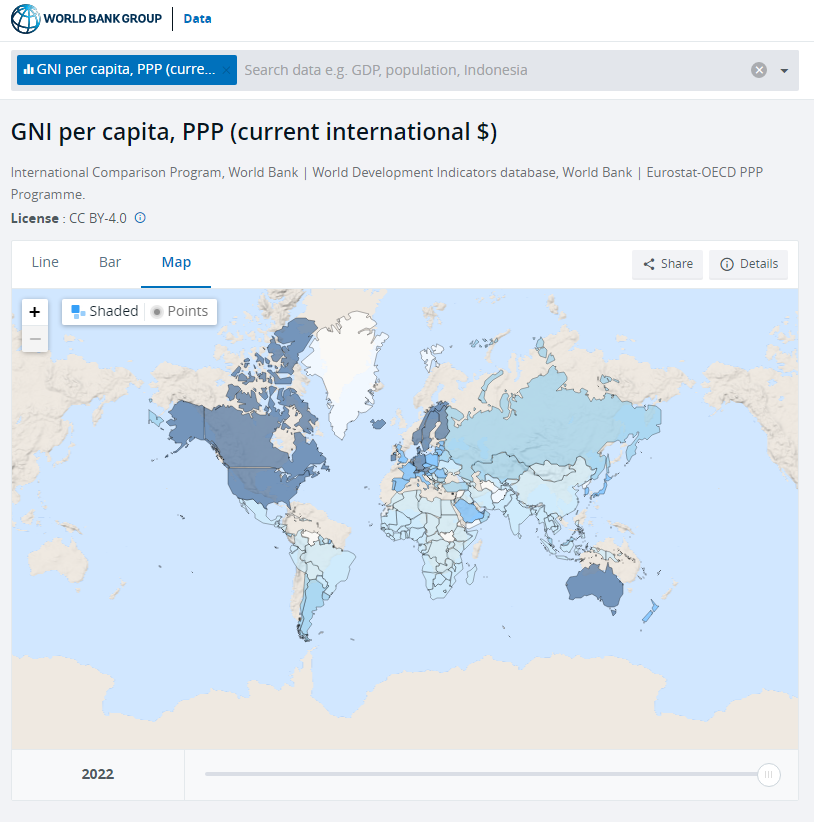Viewport: 814px width, 822px height.
Task: Open the Data link in header
Action: point(197,19)
